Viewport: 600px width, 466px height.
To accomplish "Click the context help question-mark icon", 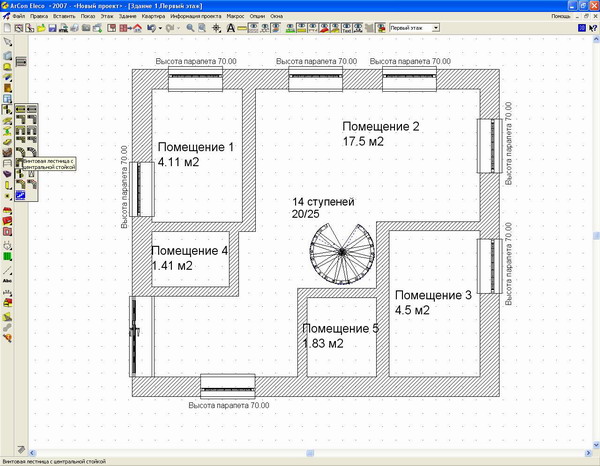I will [x=593, y=28].
